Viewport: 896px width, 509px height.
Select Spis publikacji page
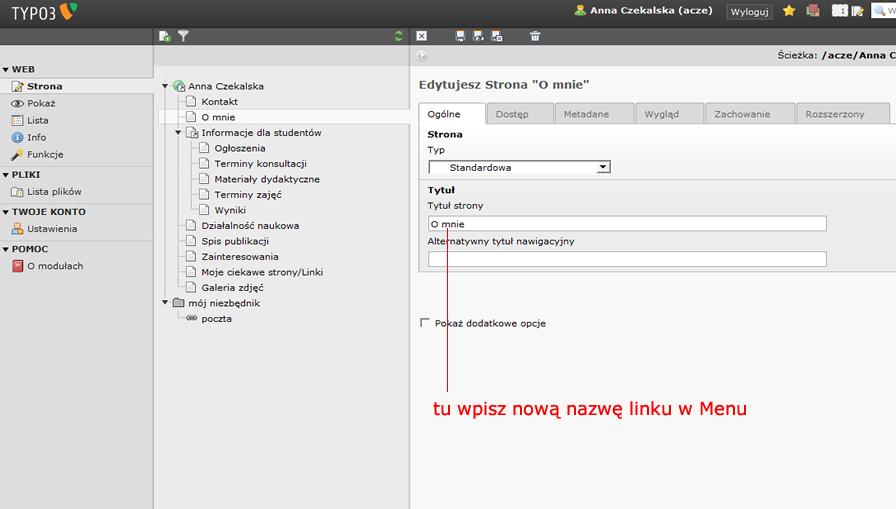click(235, 241)
